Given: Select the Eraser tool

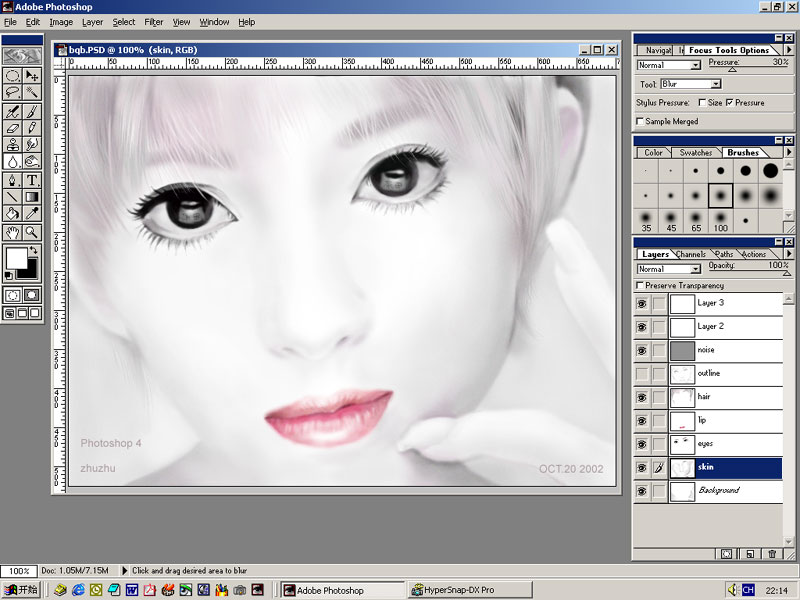Looking at the screenshot, I should pyautogui.click(x=13, y=128).
